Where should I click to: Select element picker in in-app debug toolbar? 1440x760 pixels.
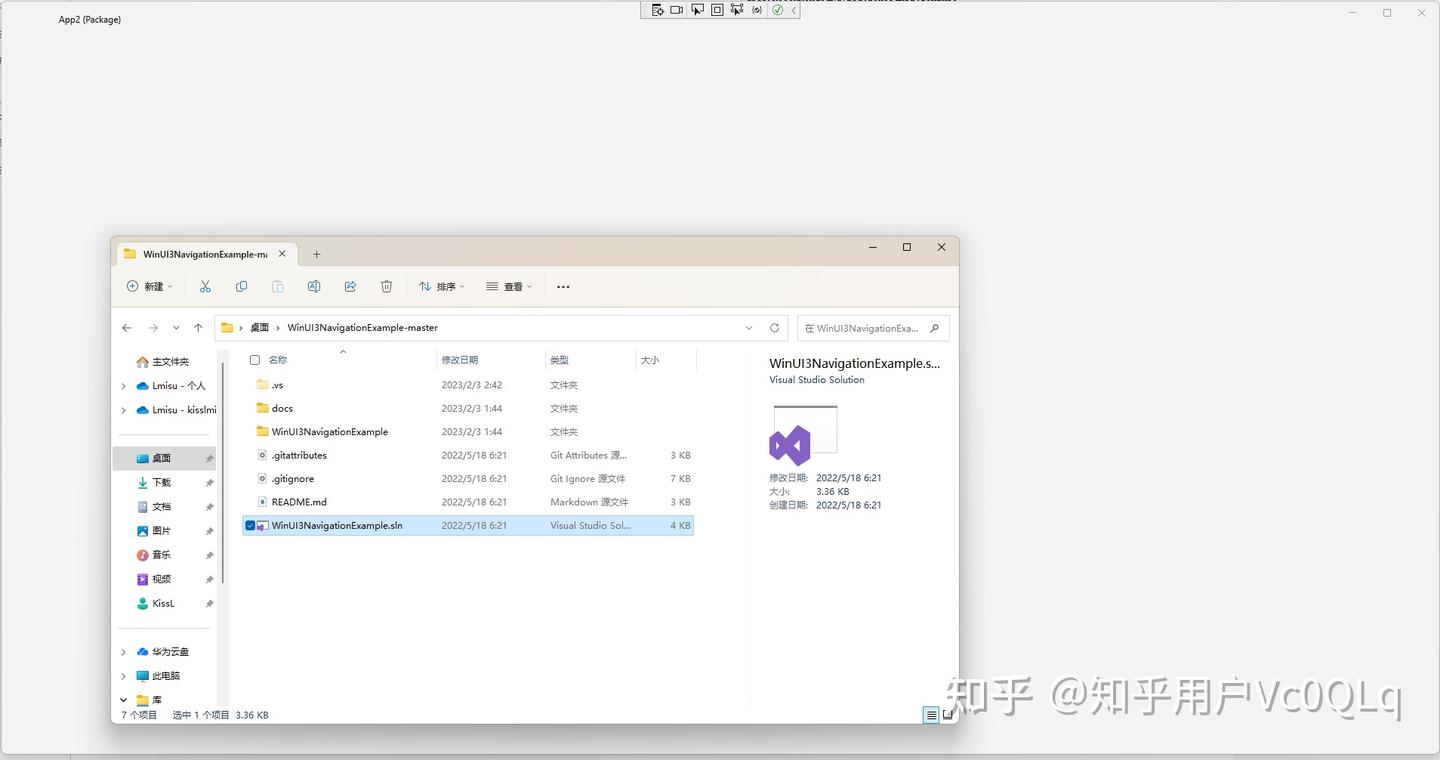coord(697,9)
